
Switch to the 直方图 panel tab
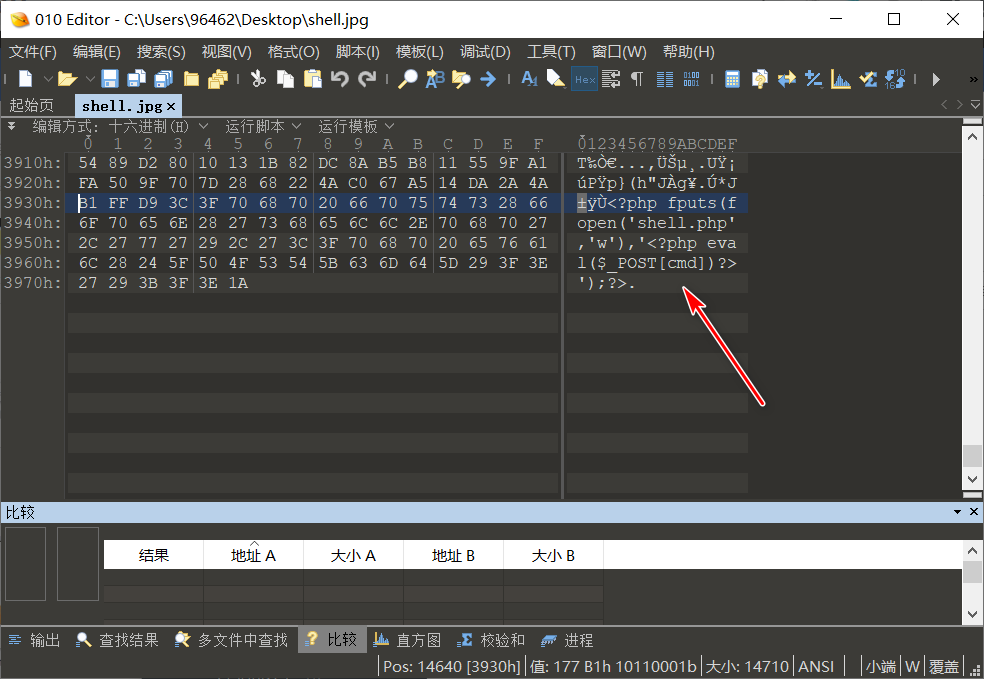tap(407, 640)
